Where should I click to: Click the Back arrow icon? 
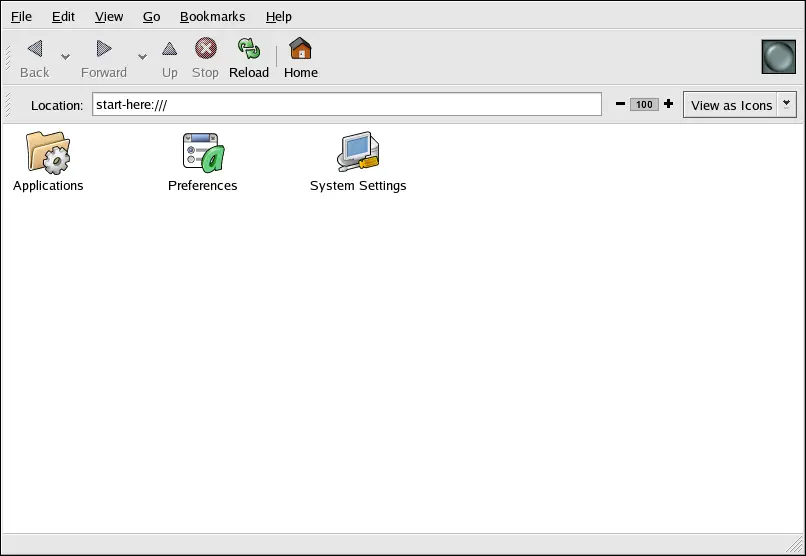click(35, 50)
